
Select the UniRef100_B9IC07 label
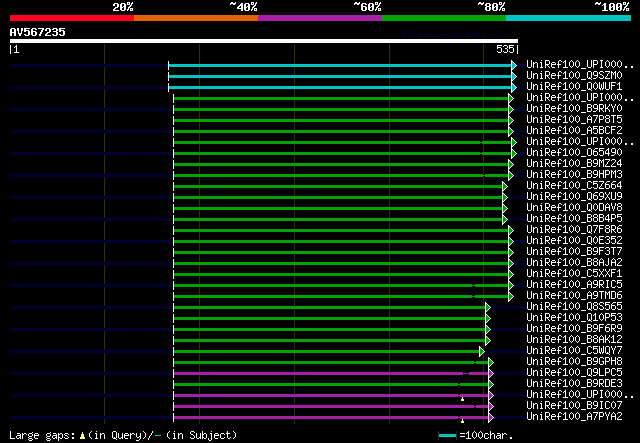click(x=574, y=406)
